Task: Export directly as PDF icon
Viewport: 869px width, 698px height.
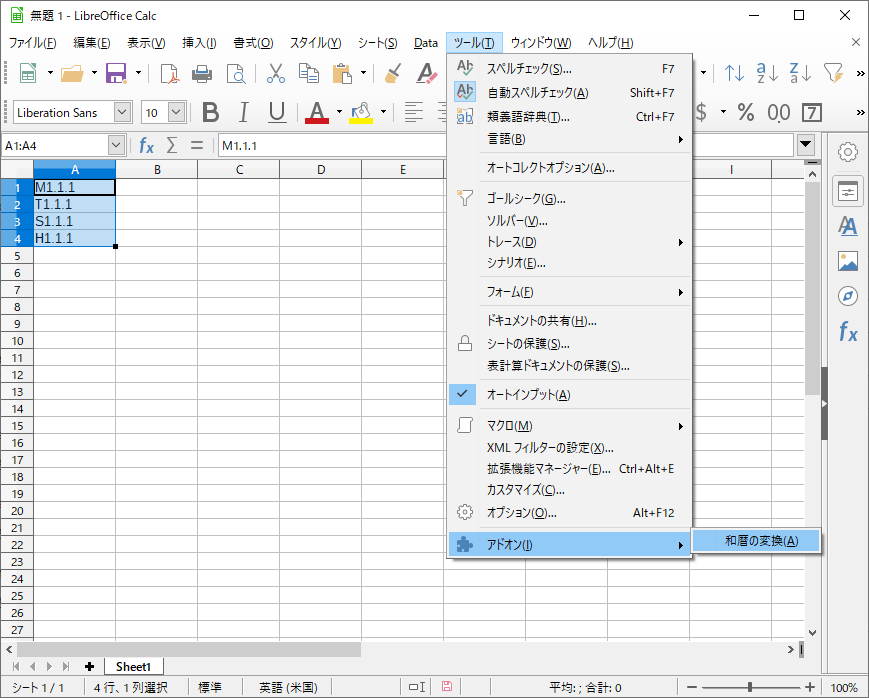Action: pos(169,73)
